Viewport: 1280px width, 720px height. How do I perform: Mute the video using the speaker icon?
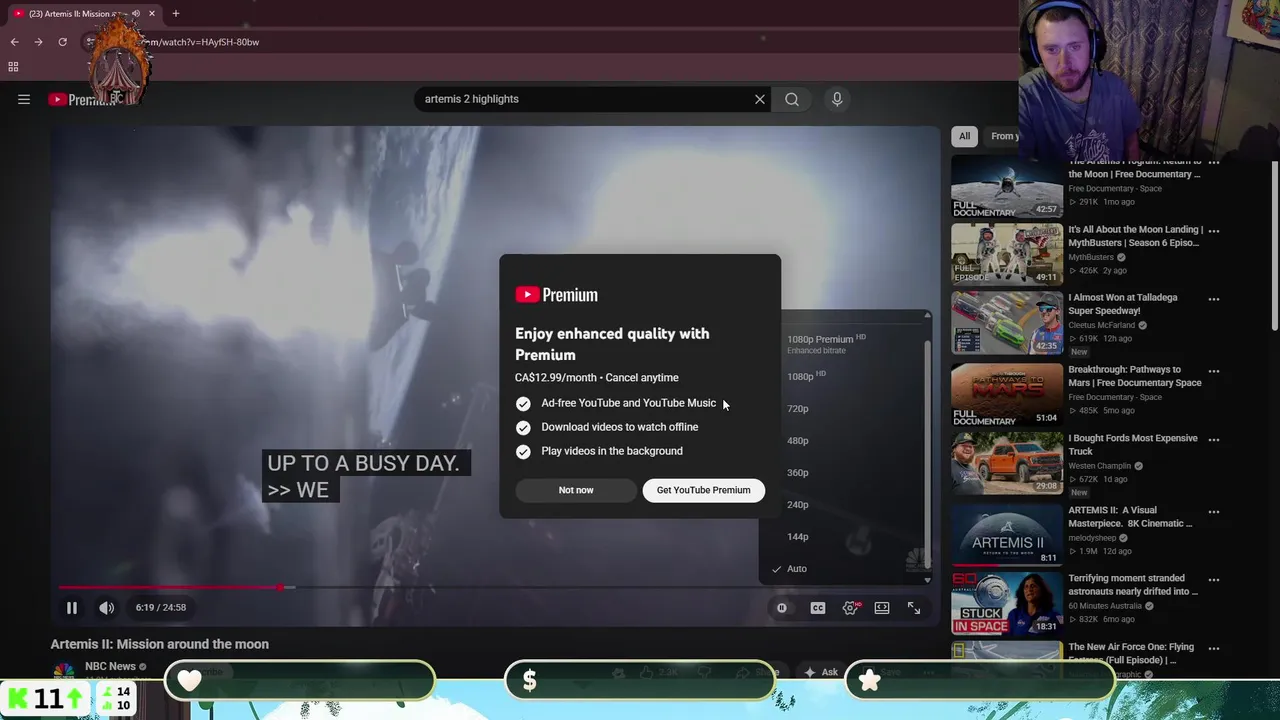106,607
